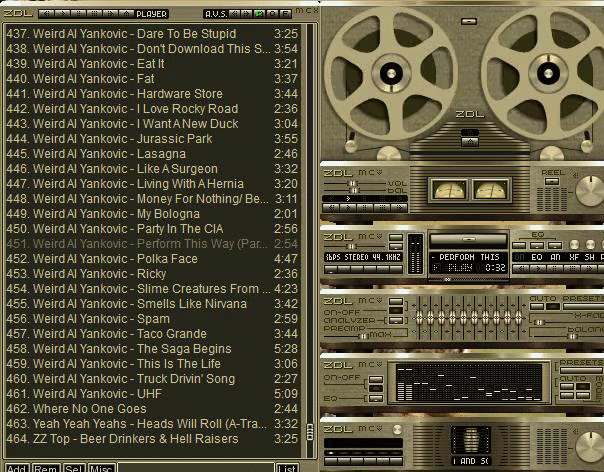The width and height of the screenshot is (604, 472).
Task: Click the A.V.S. 'F' fullscreen button
Action: 285,14
